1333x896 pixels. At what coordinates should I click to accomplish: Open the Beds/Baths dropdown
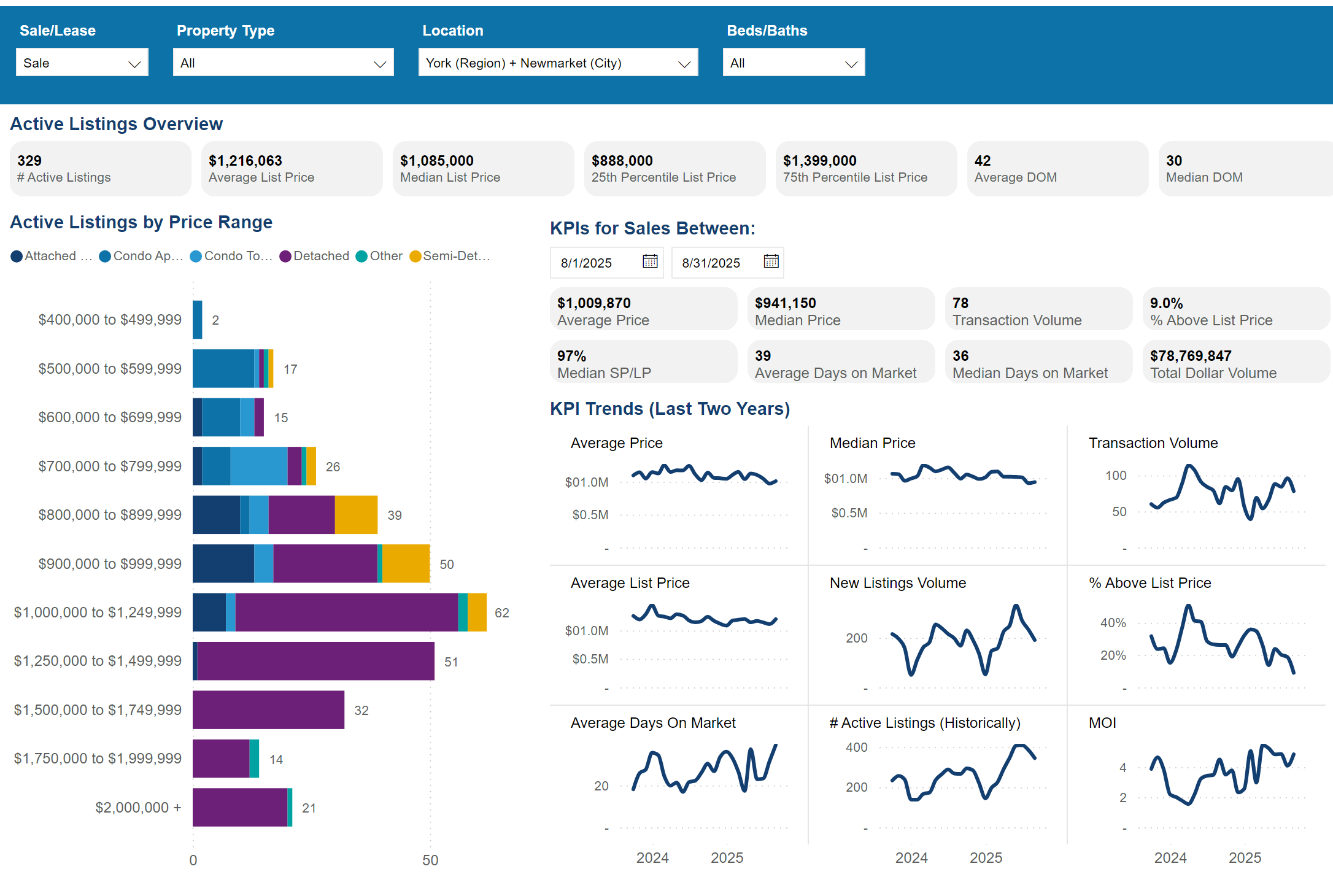point(794,63)
